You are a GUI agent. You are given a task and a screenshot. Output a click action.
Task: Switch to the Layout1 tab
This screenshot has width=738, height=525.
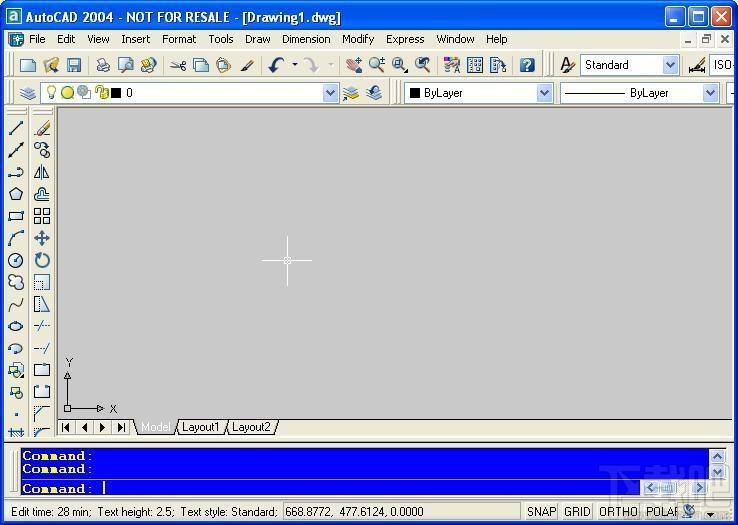pos(201,427)
